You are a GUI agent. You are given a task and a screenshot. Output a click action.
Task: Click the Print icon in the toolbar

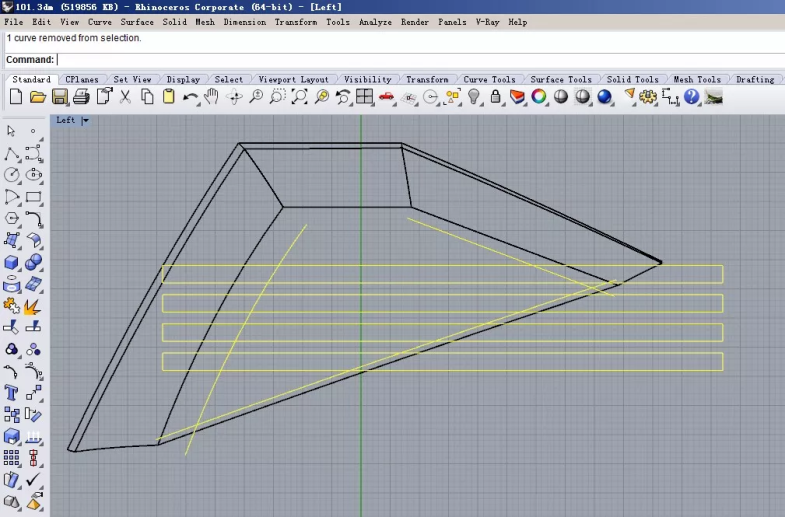[82, 97]
